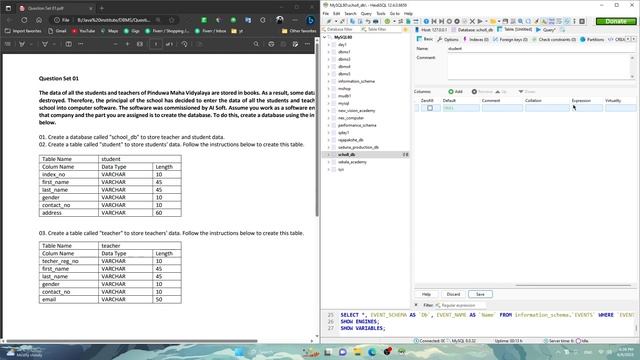The width and height of the screenshot is (640, 360).
Task: Click the Save button for the table
Action: pyautogui.click(x=480, y=294)
